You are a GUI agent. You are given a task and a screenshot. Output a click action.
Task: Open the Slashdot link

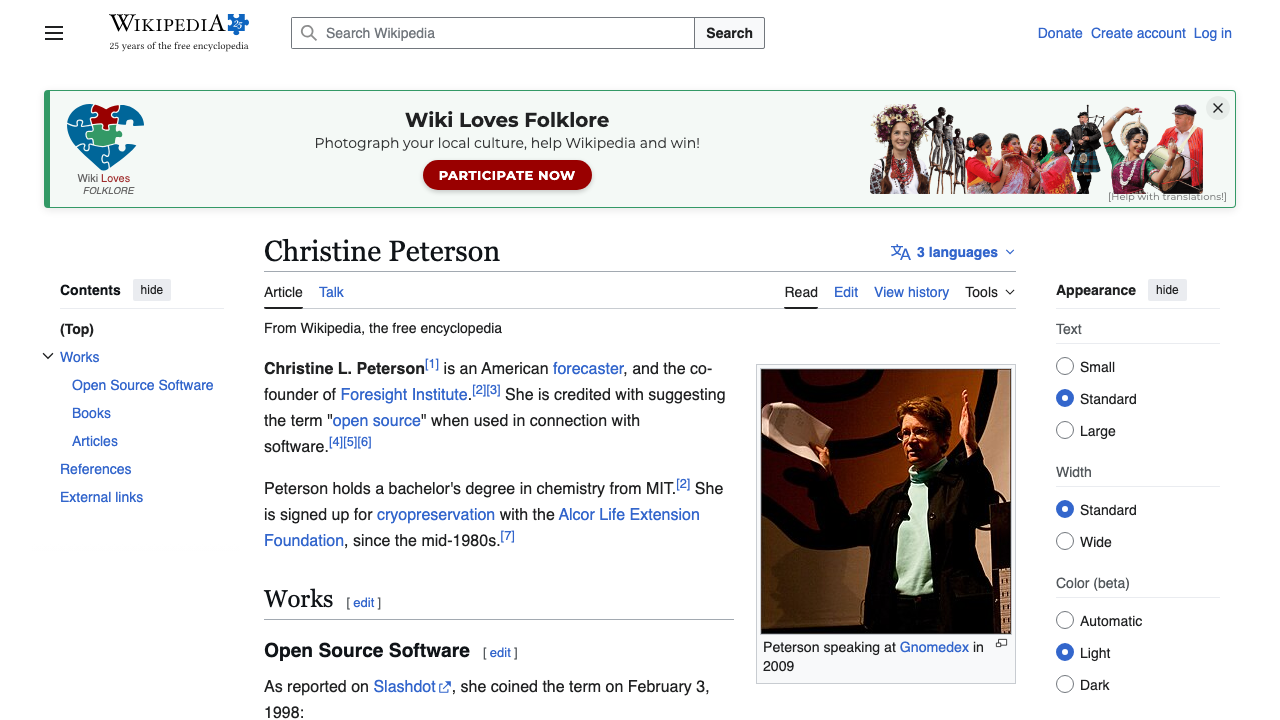405,686
